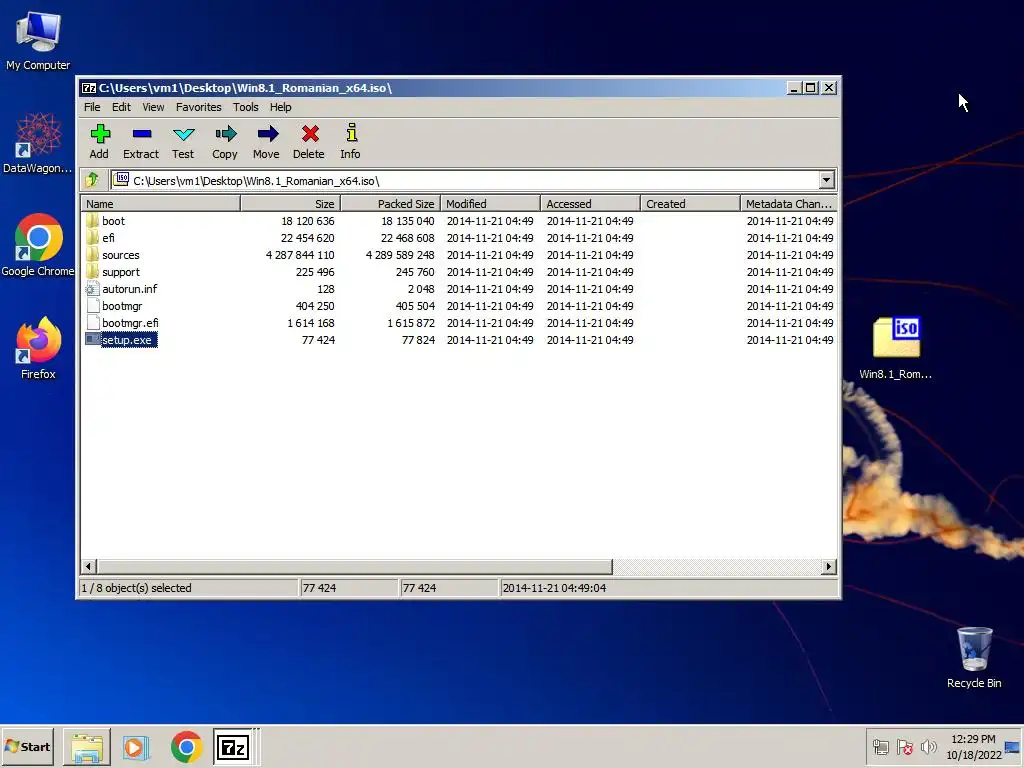1024x768 pixels.
Task: Sort by Packed Size column header
Action: coord(391,204)
